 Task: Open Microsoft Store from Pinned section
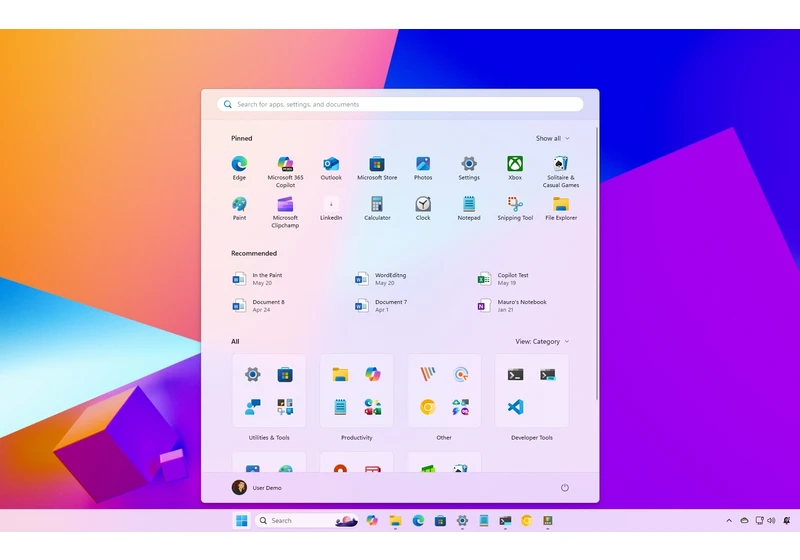pyautogui.click(x=377, y=168)
